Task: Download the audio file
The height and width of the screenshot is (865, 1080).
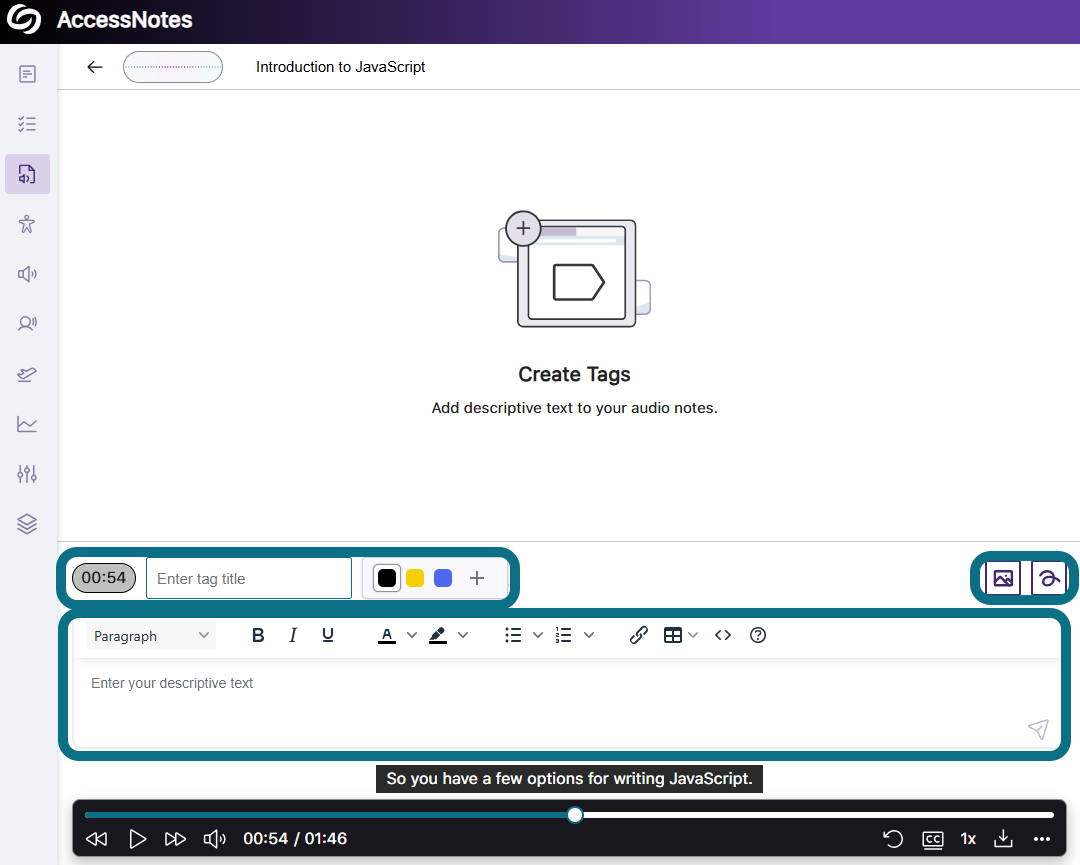Action: [1004, 839]
